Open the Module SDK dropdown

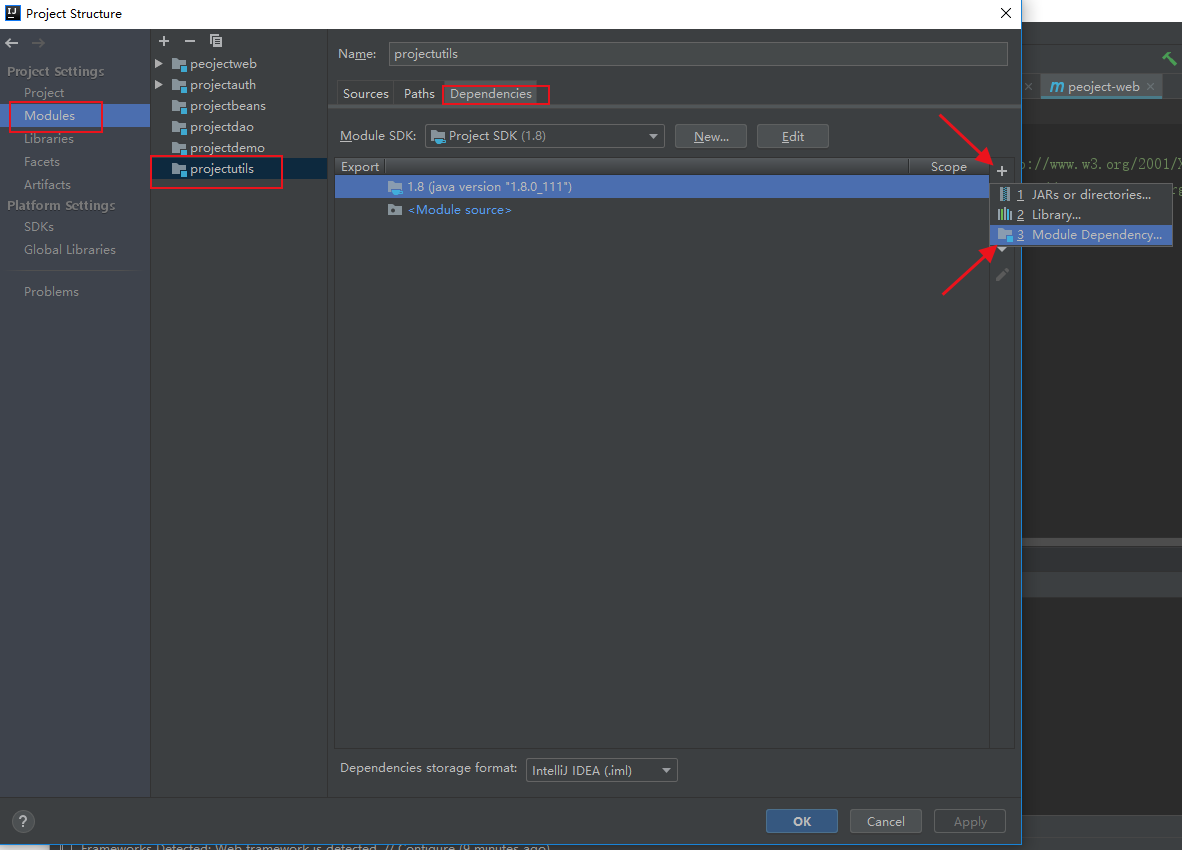click(544, 136)
